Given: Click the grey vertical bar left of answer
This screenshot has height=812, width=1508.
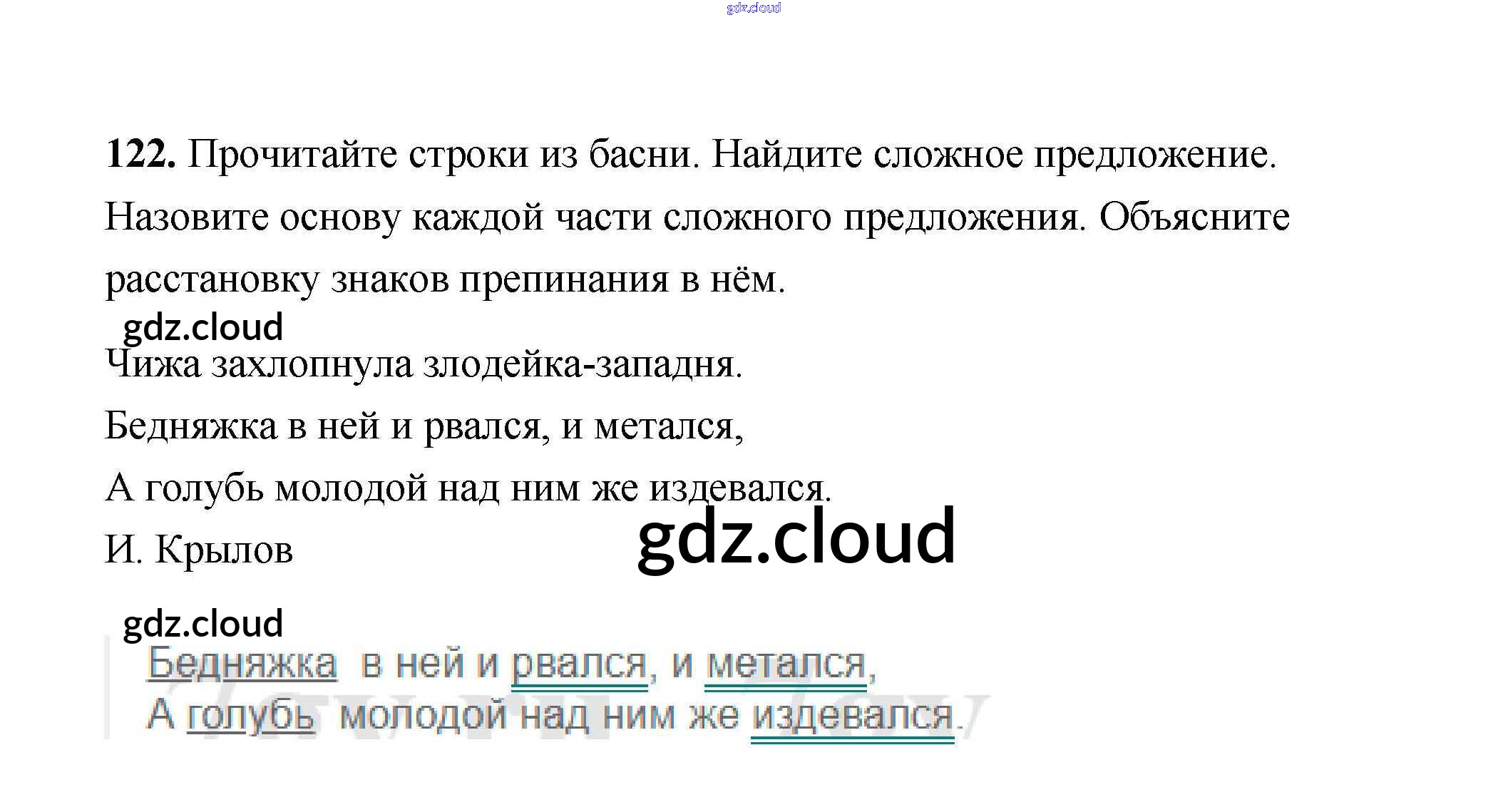Looking at the screenshot, I should pyautogui.click(x=108, y=688).
